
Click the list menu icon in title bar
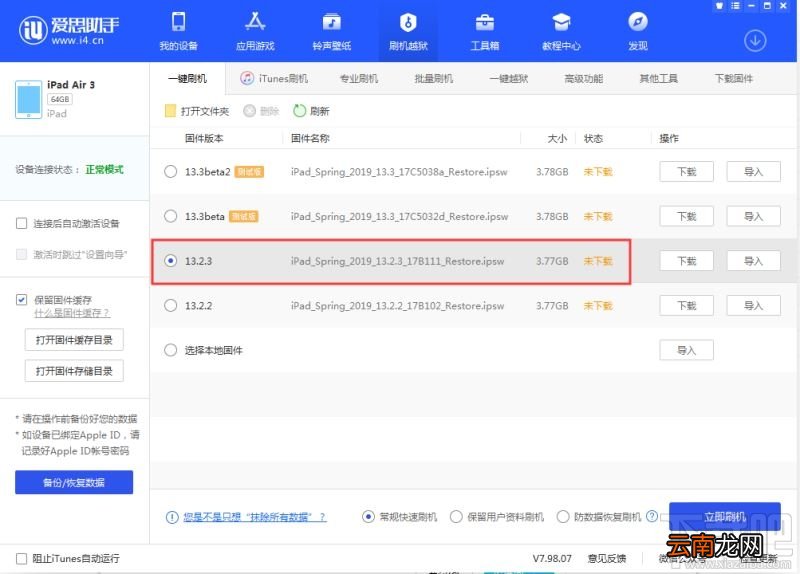click(735, 6)
